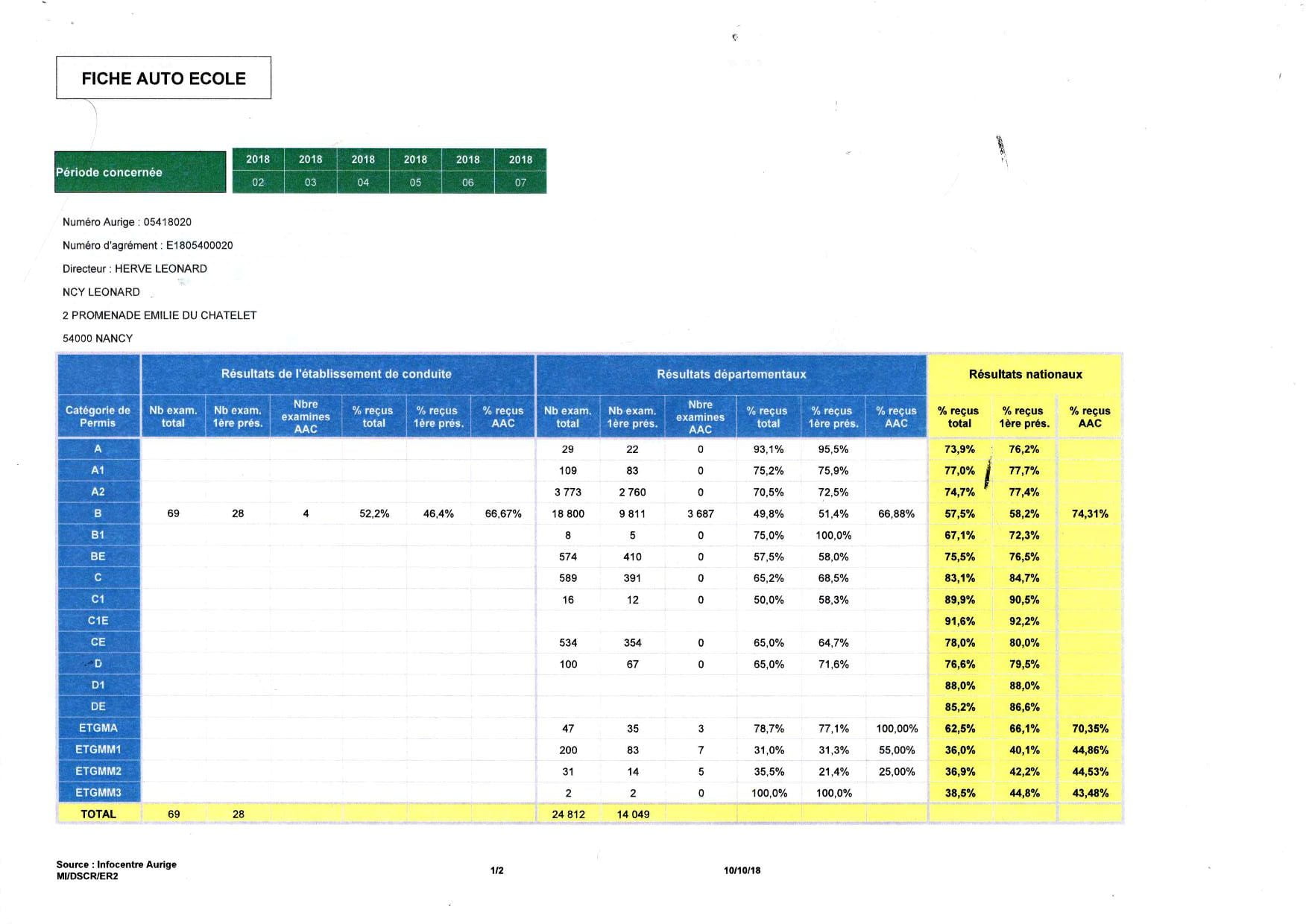Select ETGMM2 departmental AAC 25,00%
Viewport: 1306px width, 924px height.
click(x=897, y=771)
